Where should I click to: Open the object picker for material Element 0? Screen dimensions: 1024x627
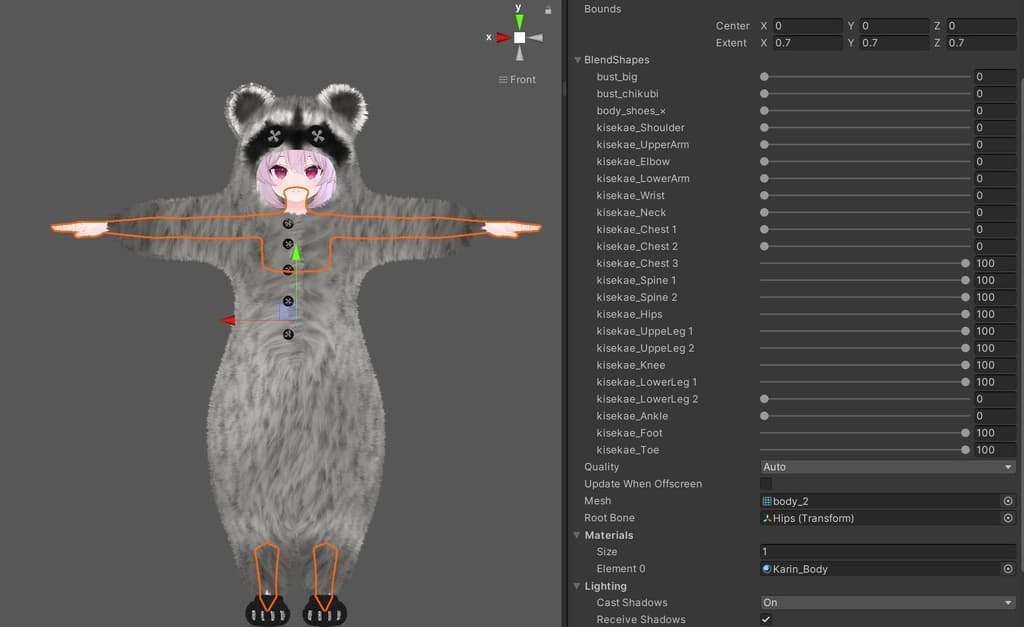(x=1008, y=569)
